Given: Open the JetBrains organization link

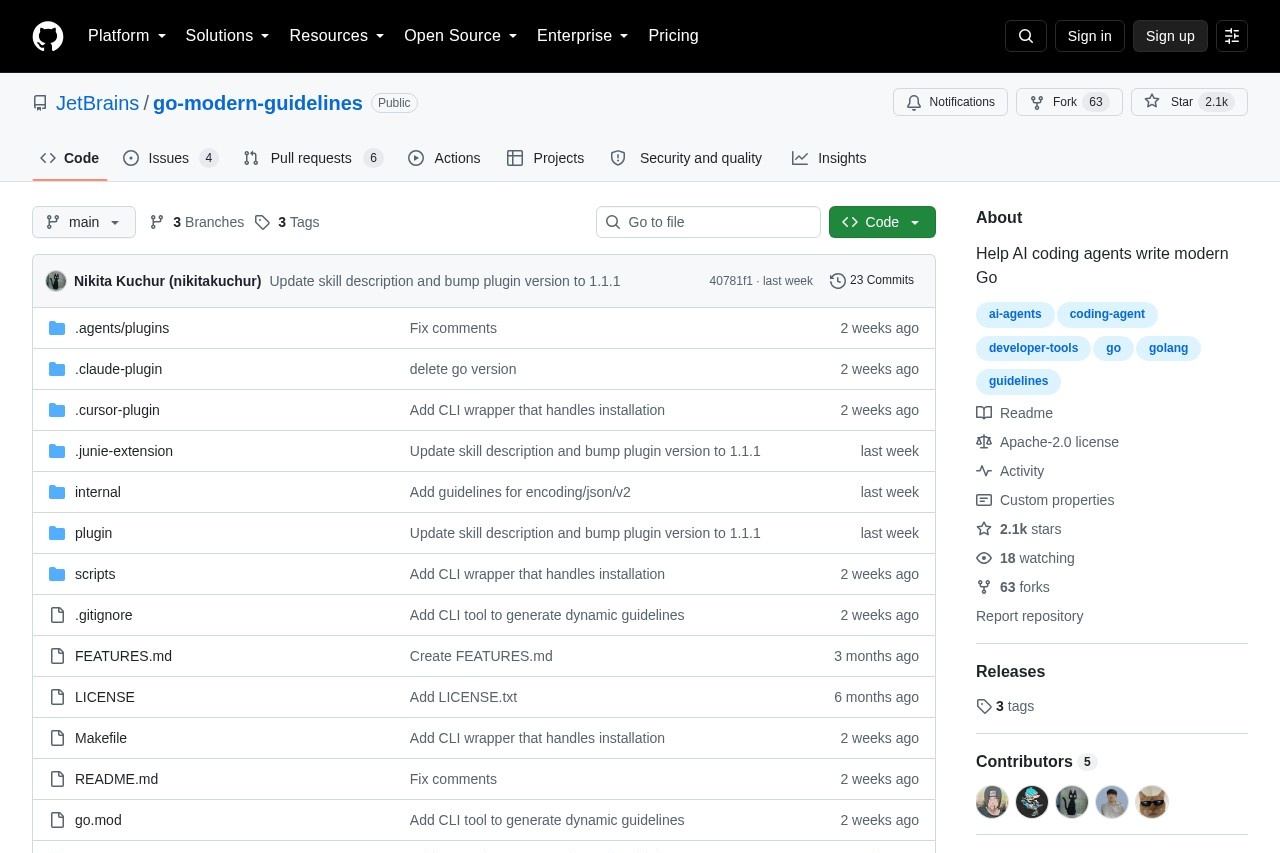Looking at the screenshot, I should click(x=97, y=103).
